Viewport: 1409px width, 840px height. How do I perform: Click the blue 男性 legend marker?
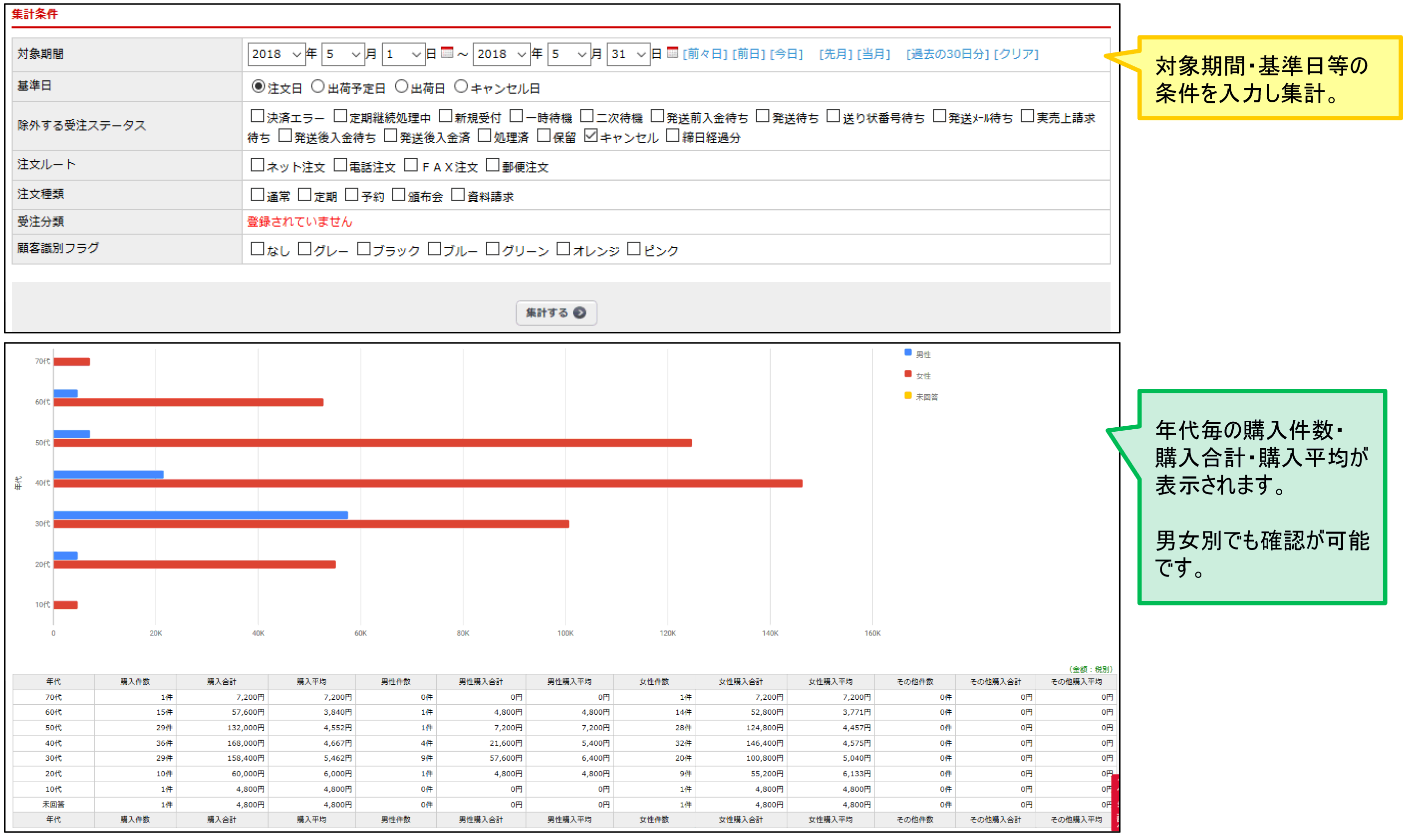click(909, 353)
